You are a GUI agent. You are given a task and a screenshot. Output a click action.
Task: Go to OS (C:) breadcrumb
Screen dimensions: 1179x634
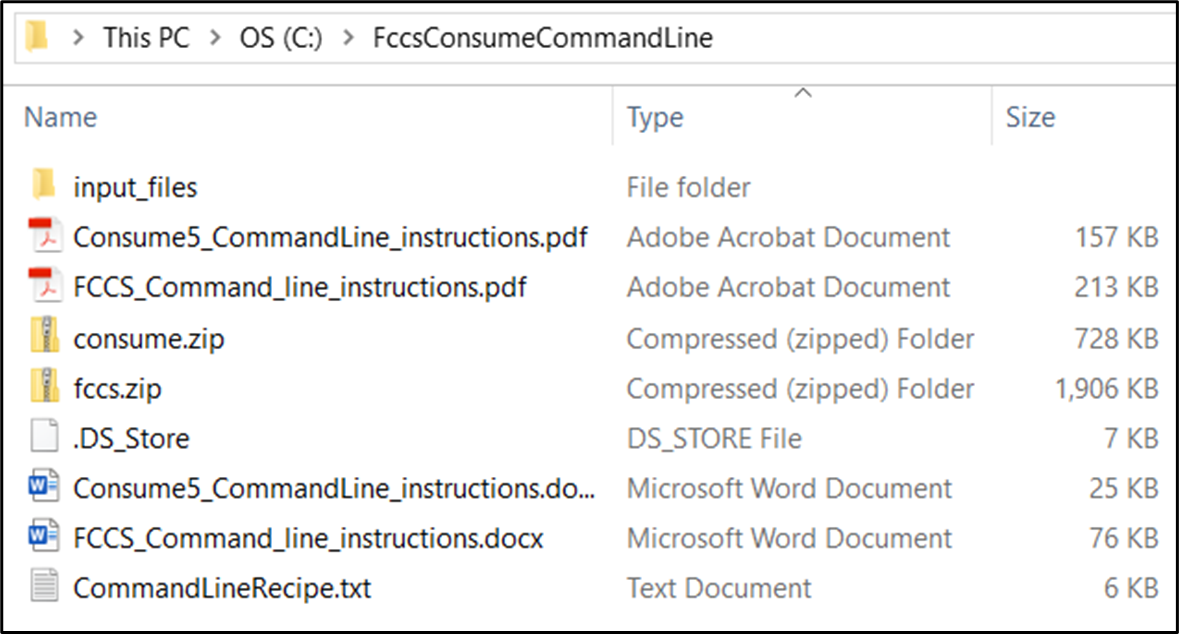point(281,39)
